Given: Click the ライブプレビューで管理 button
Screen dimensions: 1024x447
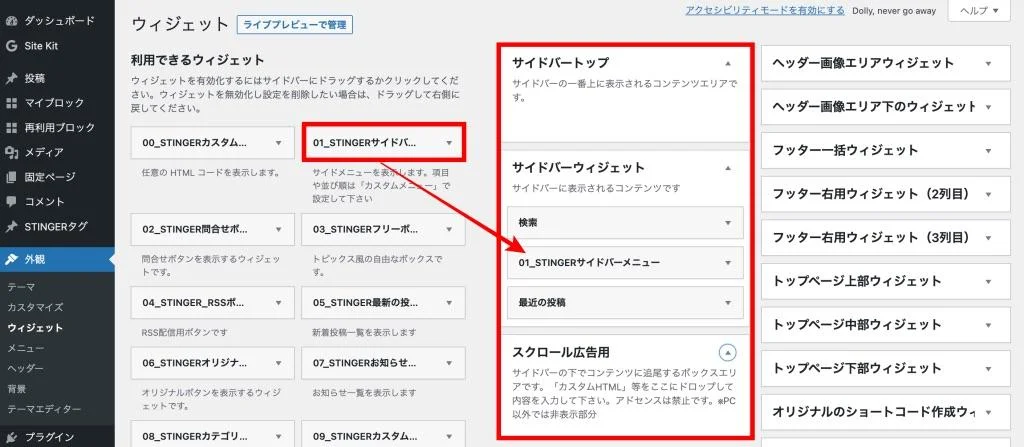Looking at the screenshot, I should click(295, 25).
